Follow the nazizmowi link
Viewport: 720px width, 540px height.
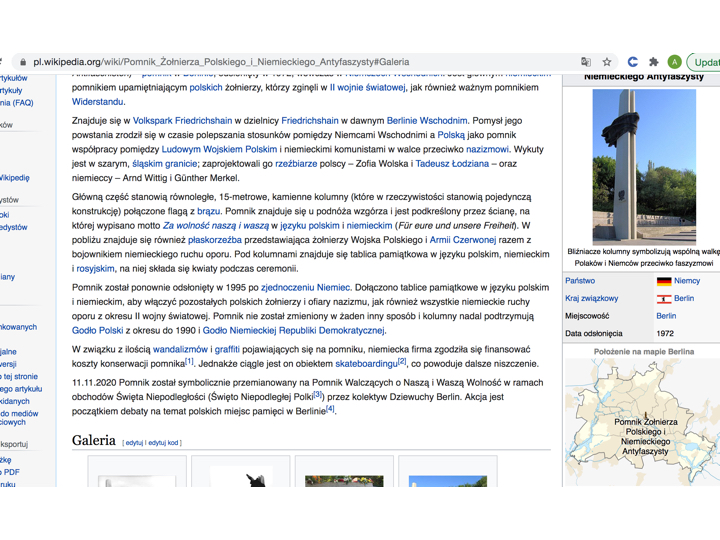click(x=487, y=149)
